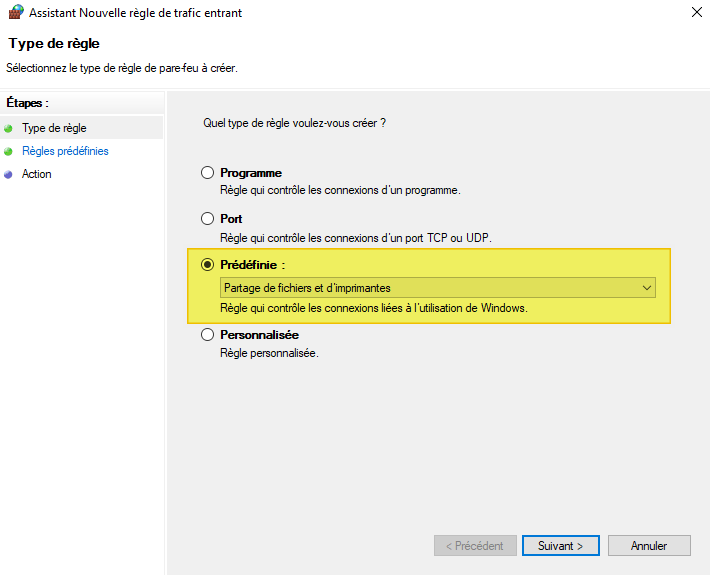Click blue bullet beside Action step
The image size is (710, 575).
tap(9, 174)
